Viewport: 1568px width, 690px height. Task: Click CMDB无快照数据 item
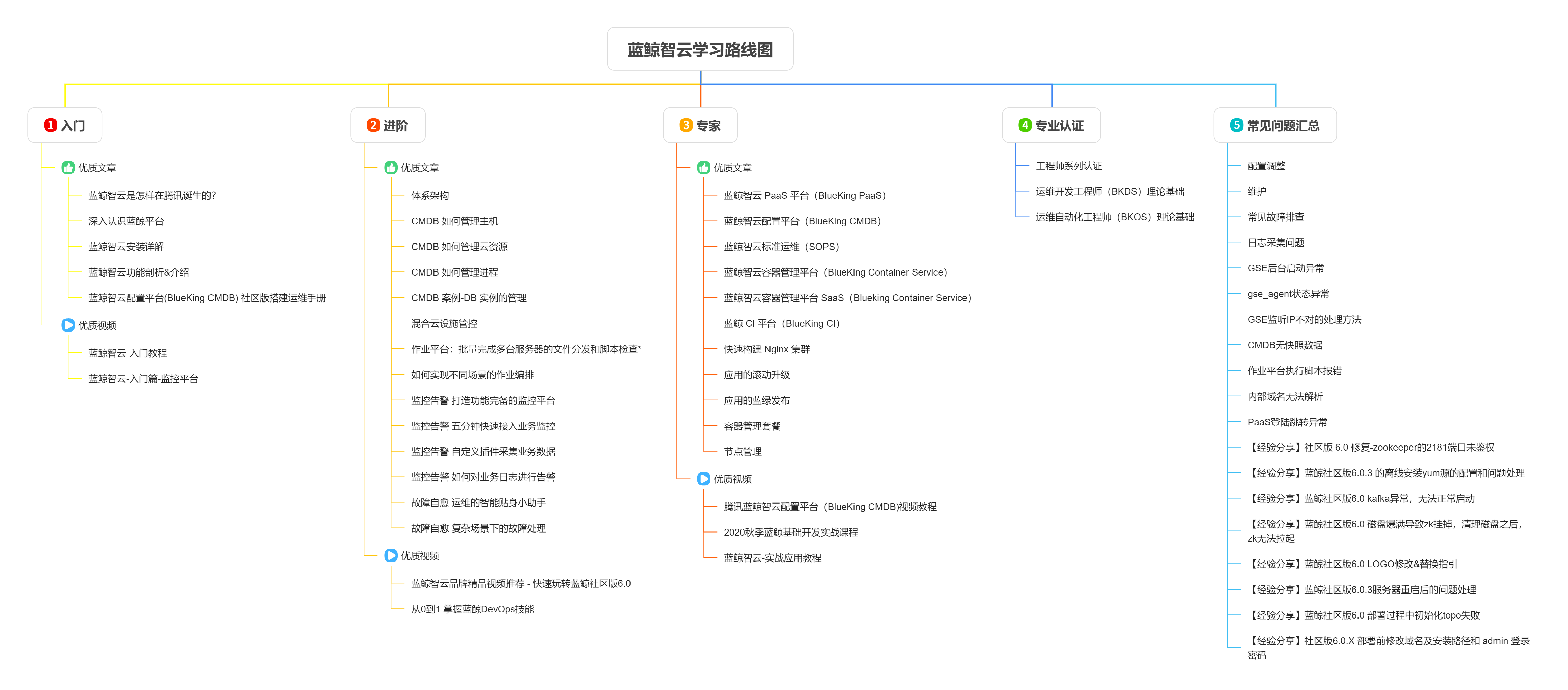click(x=1285, y=345)
